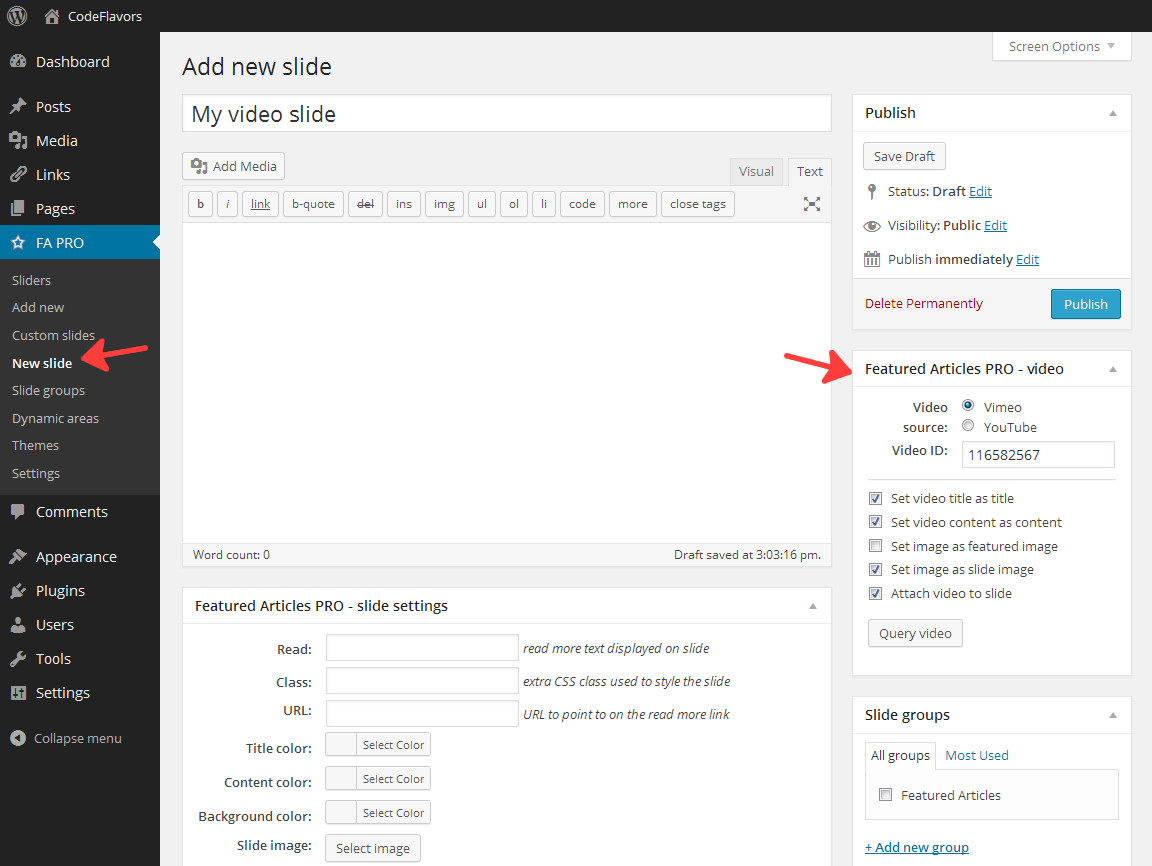Image resolution: width=1152 pixels, height=866 pixels.
Task: Click the slide title input field
Action: coord(507,114)
